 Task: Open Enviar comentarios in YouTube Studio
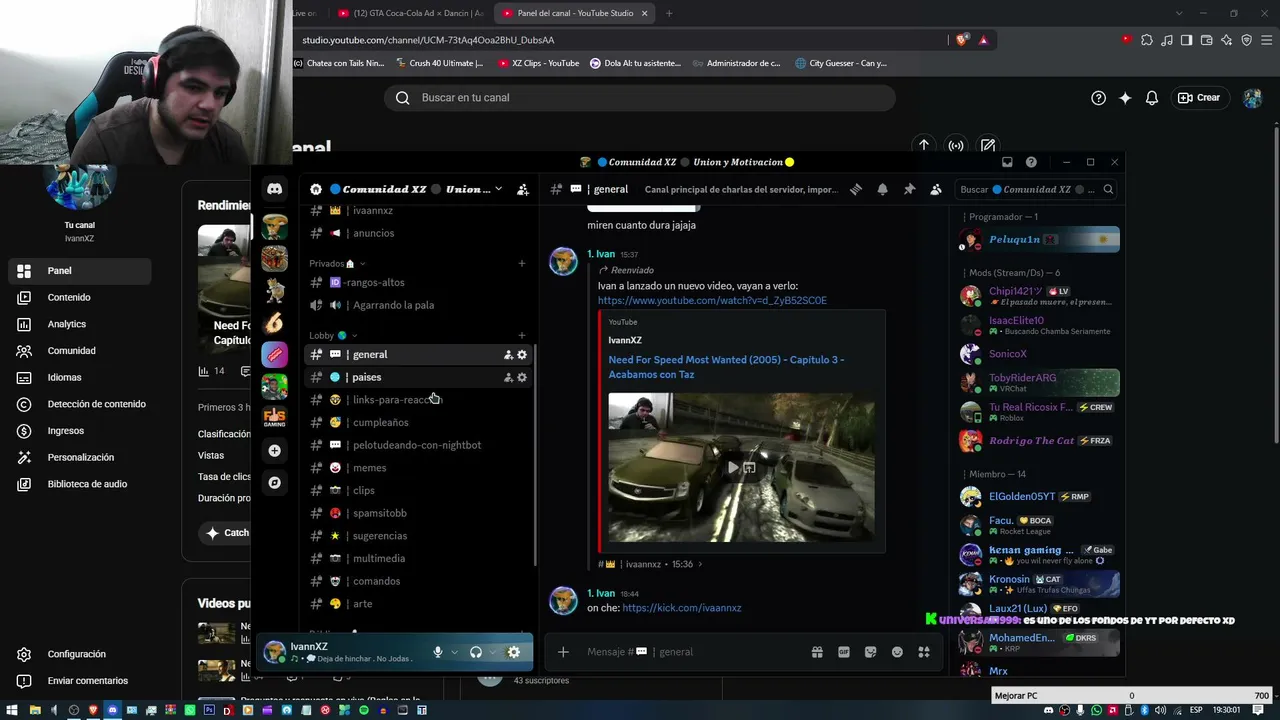(x=80, y=681)
